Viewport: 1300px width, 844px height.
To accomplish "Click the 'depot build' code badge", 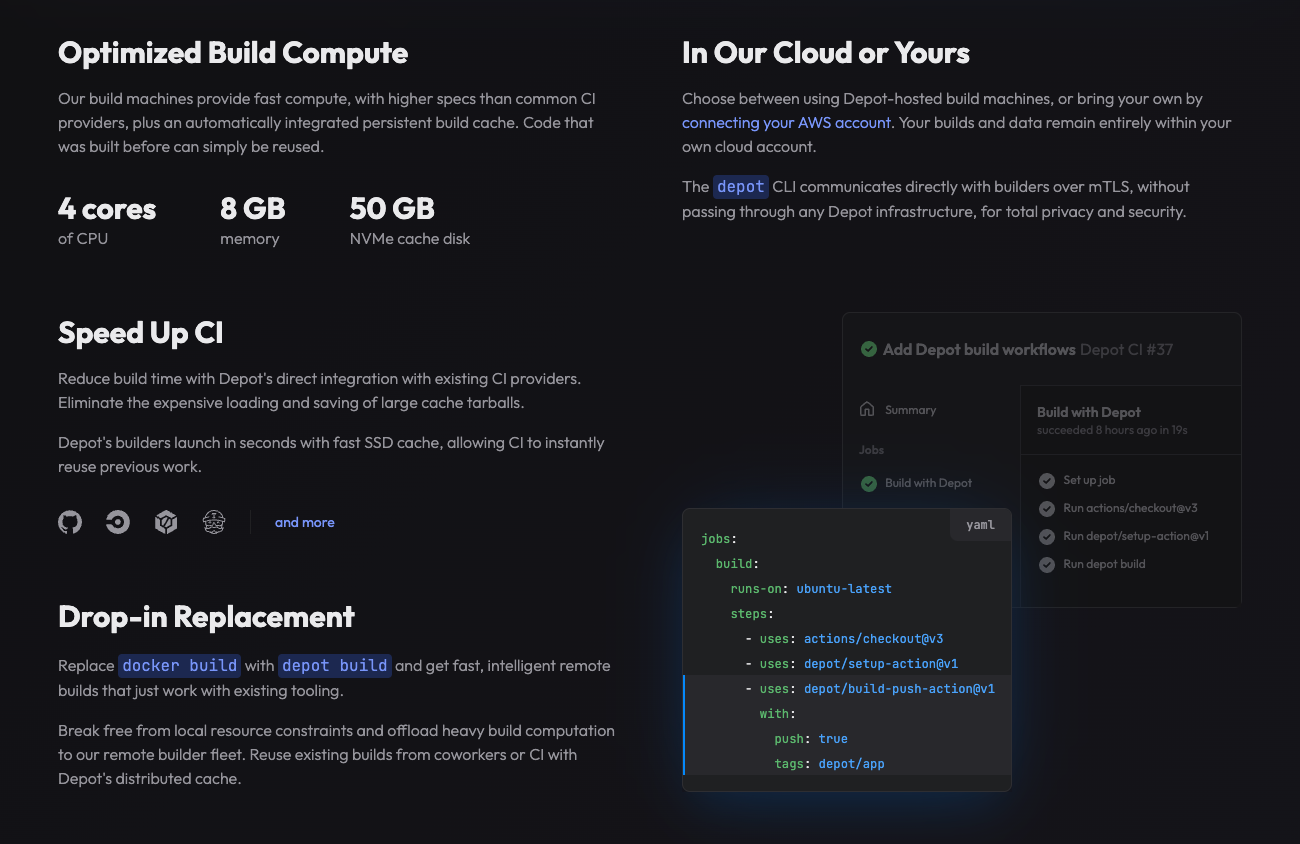I will [334, 666].
